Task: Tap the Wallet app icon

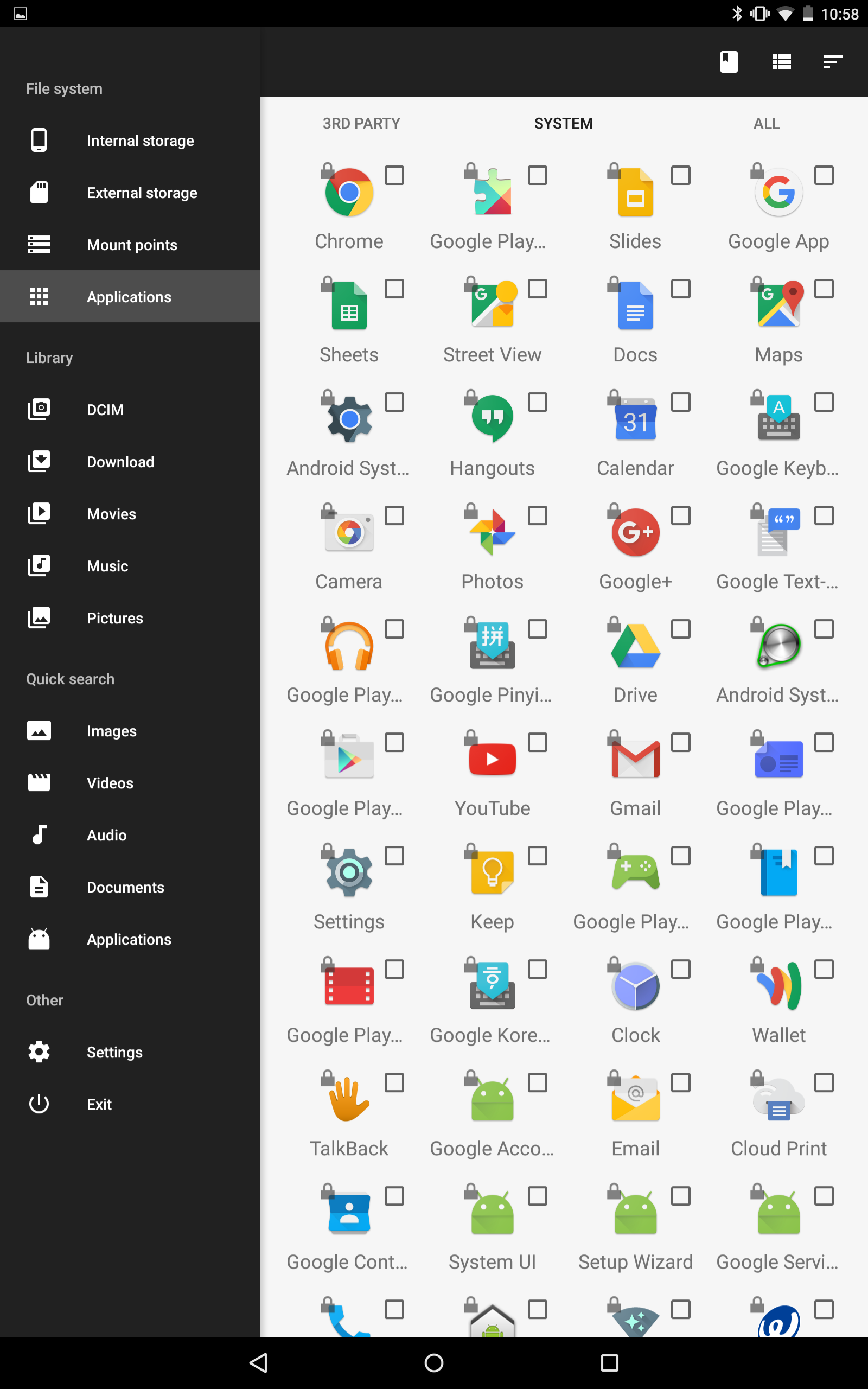Action: tap(778, 985)
